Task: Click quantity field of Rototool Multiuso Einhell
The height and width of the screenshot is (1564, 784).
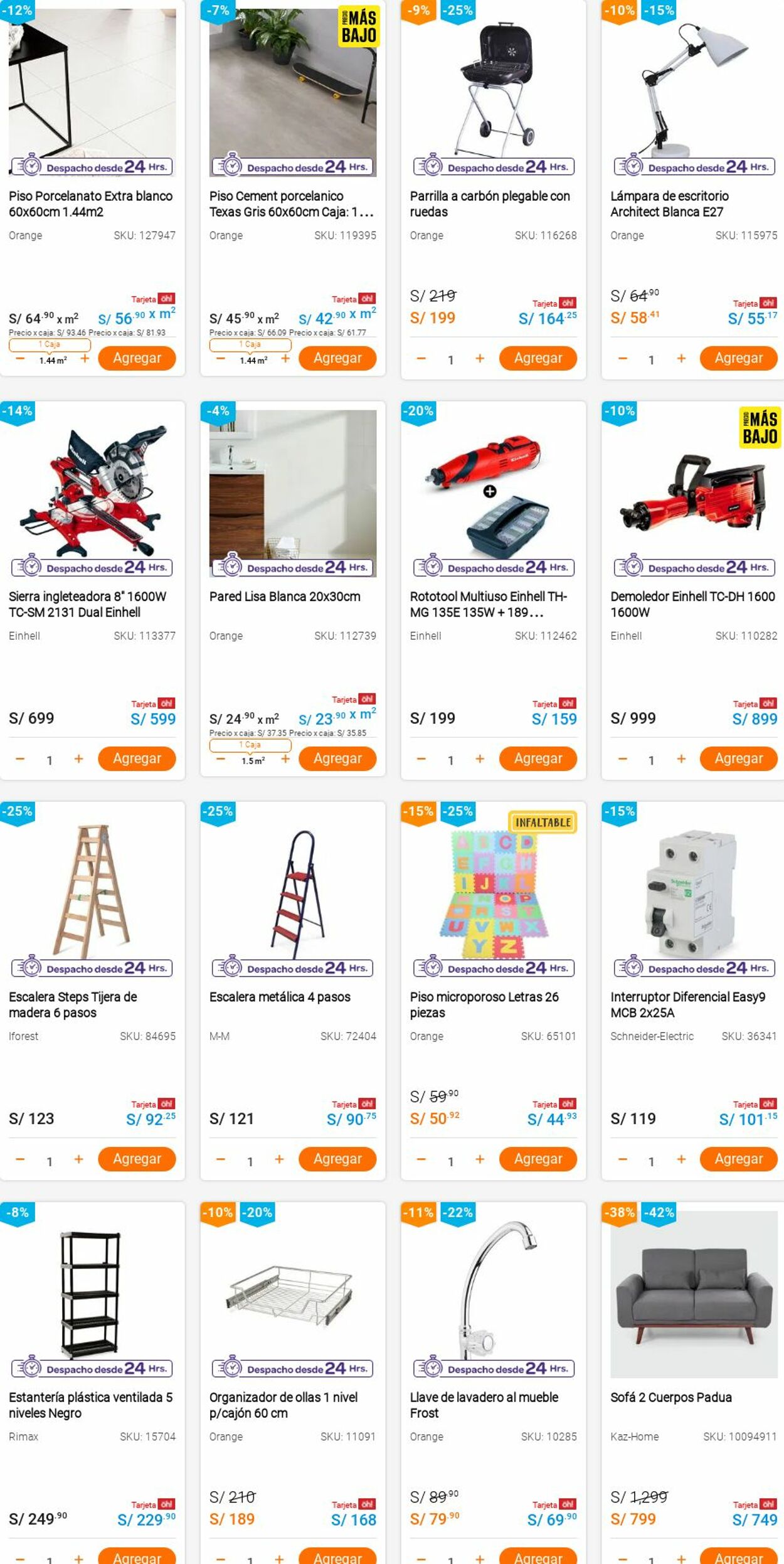Action: coord(450,760)
